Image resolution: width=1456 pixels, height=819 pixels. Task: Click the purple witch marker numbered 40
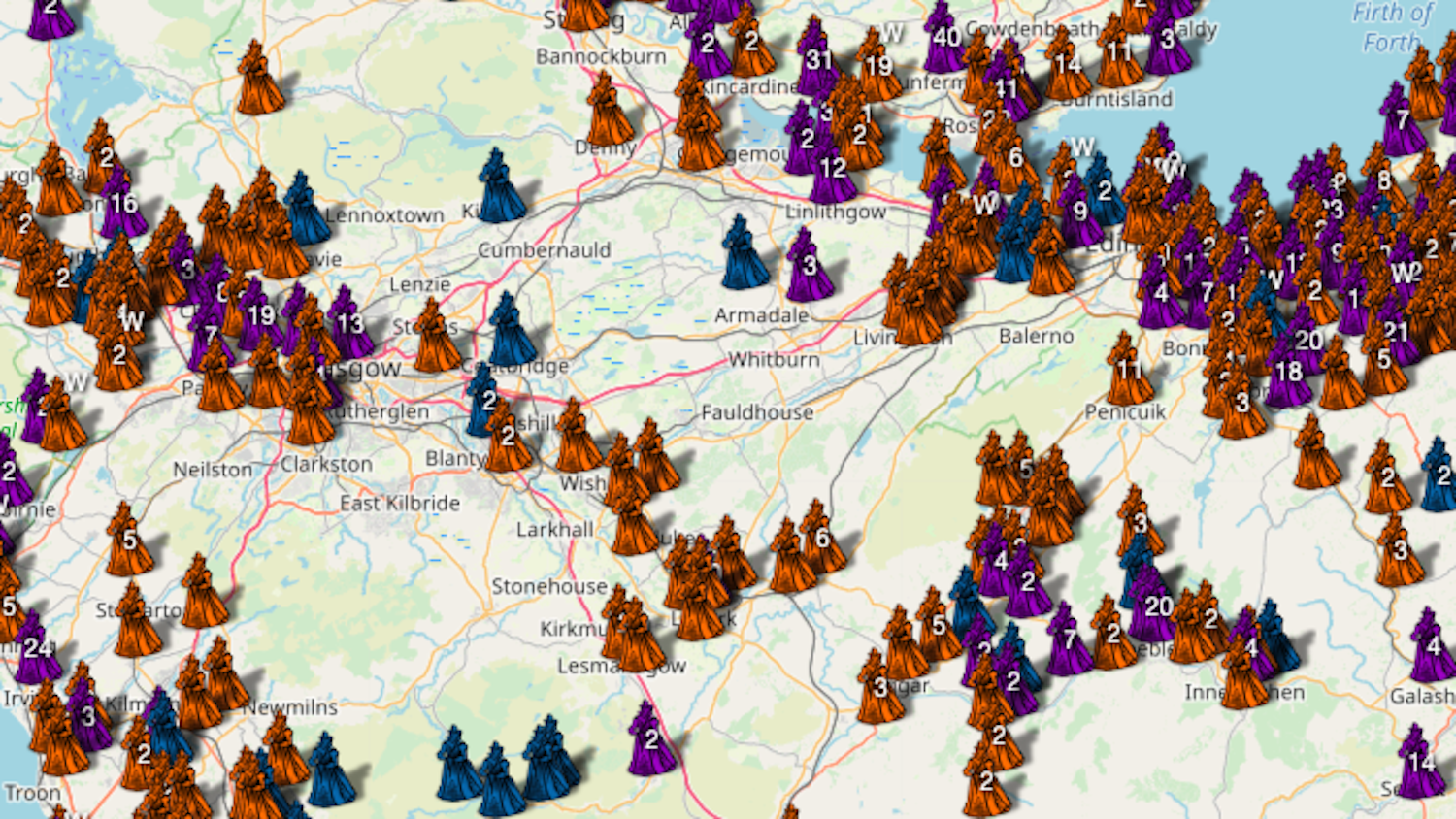pyautogui.click(x=942, y=39)
